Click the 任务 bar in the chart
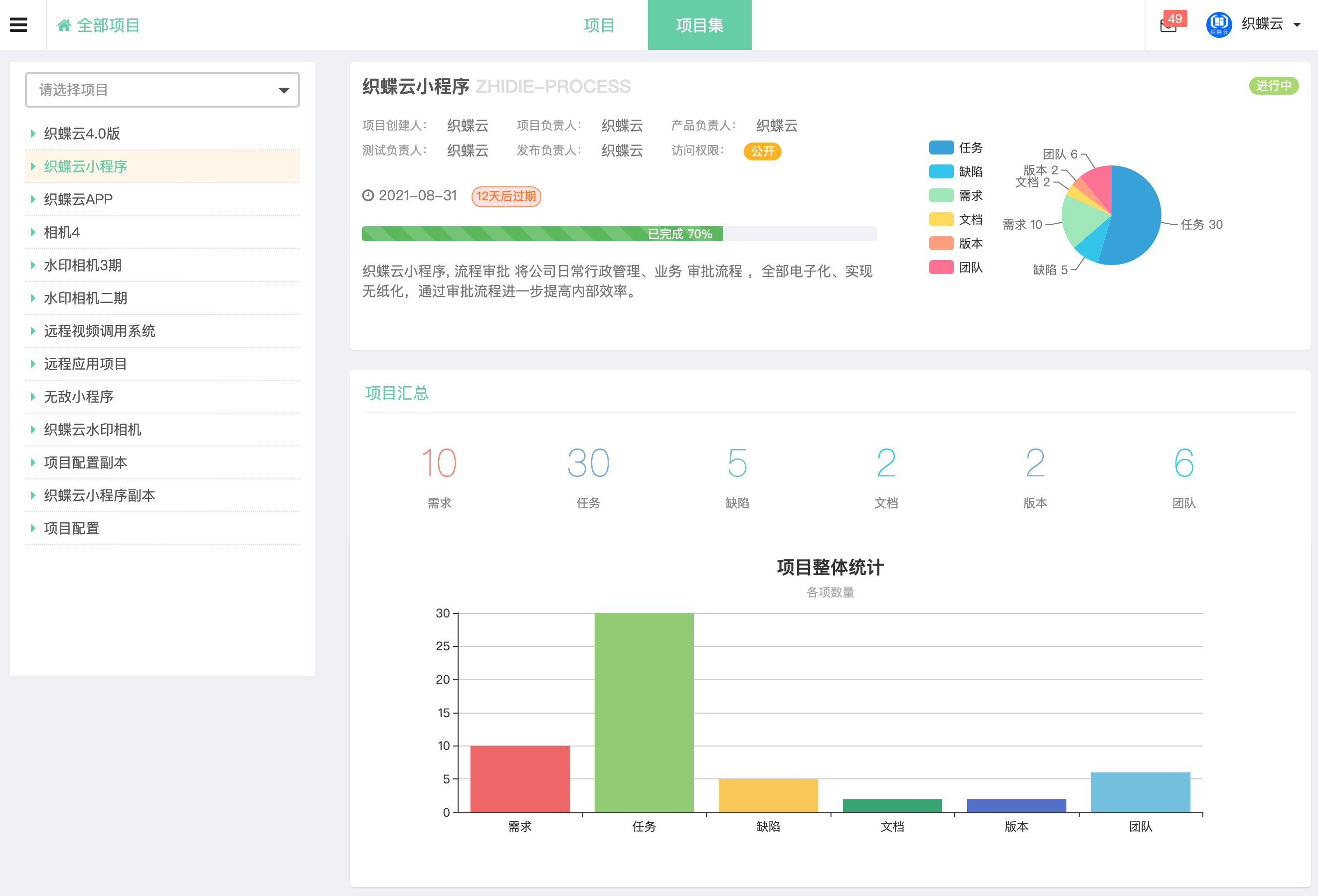 click(x=644, y=712)
